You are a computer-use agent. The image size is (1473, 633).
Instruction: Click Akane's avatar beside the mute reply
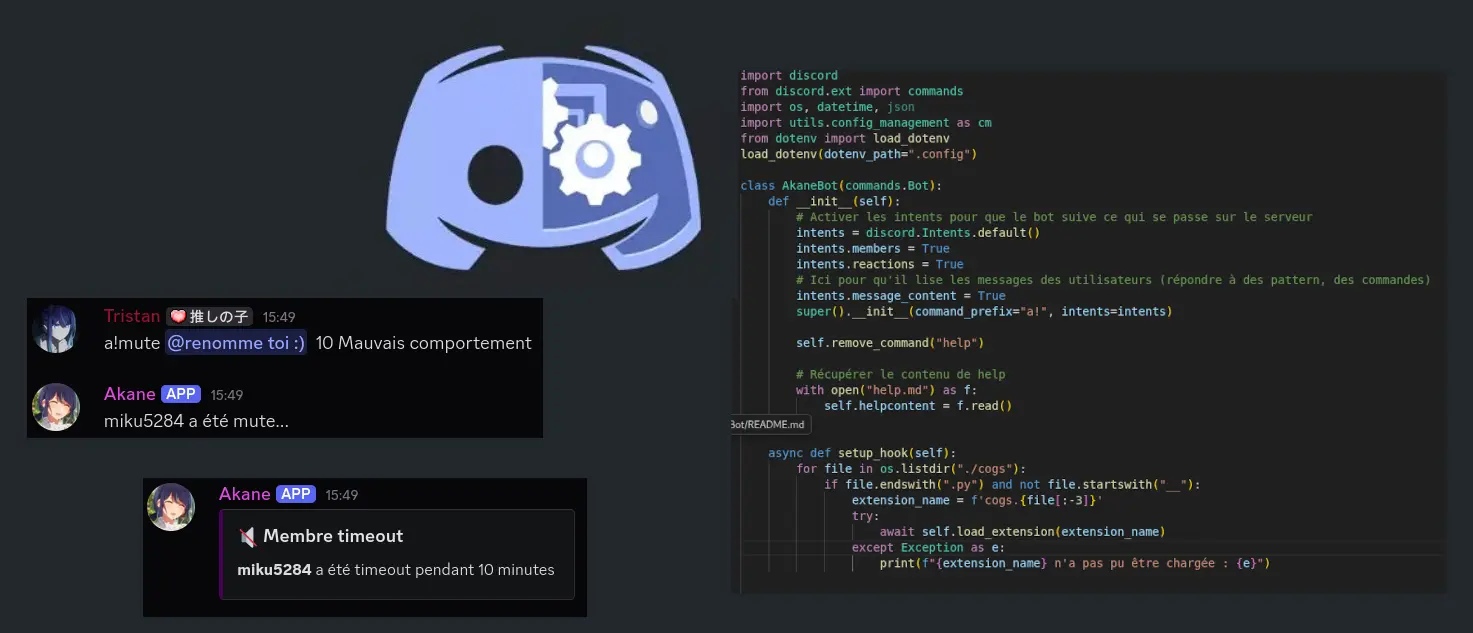tap(55, 407)
